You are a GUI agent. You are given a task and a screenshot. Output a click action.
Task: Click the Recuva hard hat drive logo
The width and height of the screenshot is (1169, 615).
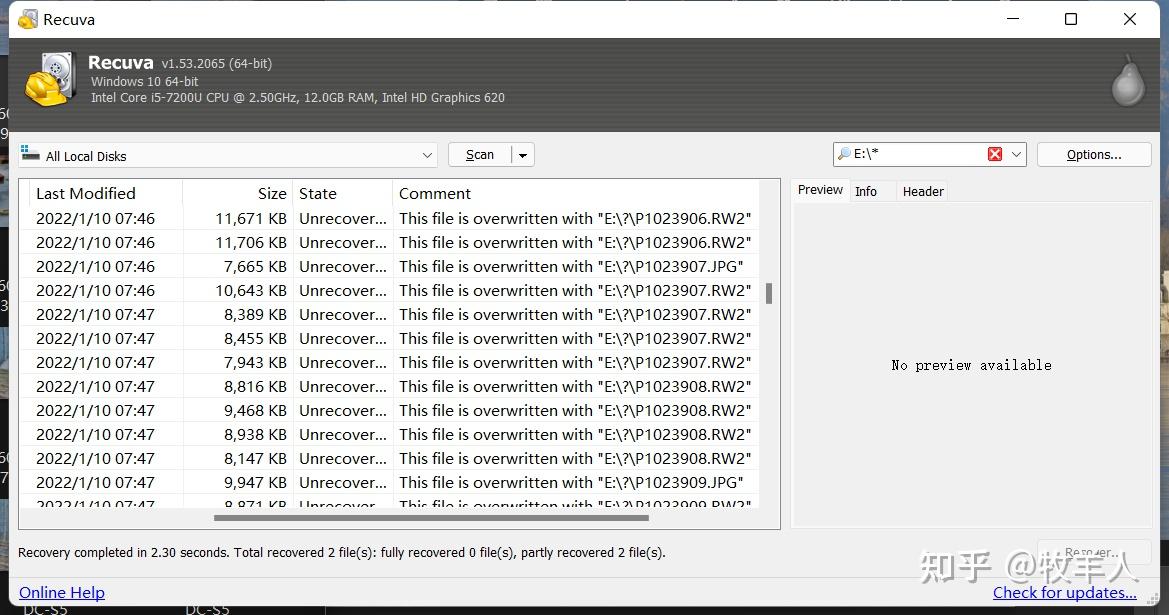click(50, 80)
